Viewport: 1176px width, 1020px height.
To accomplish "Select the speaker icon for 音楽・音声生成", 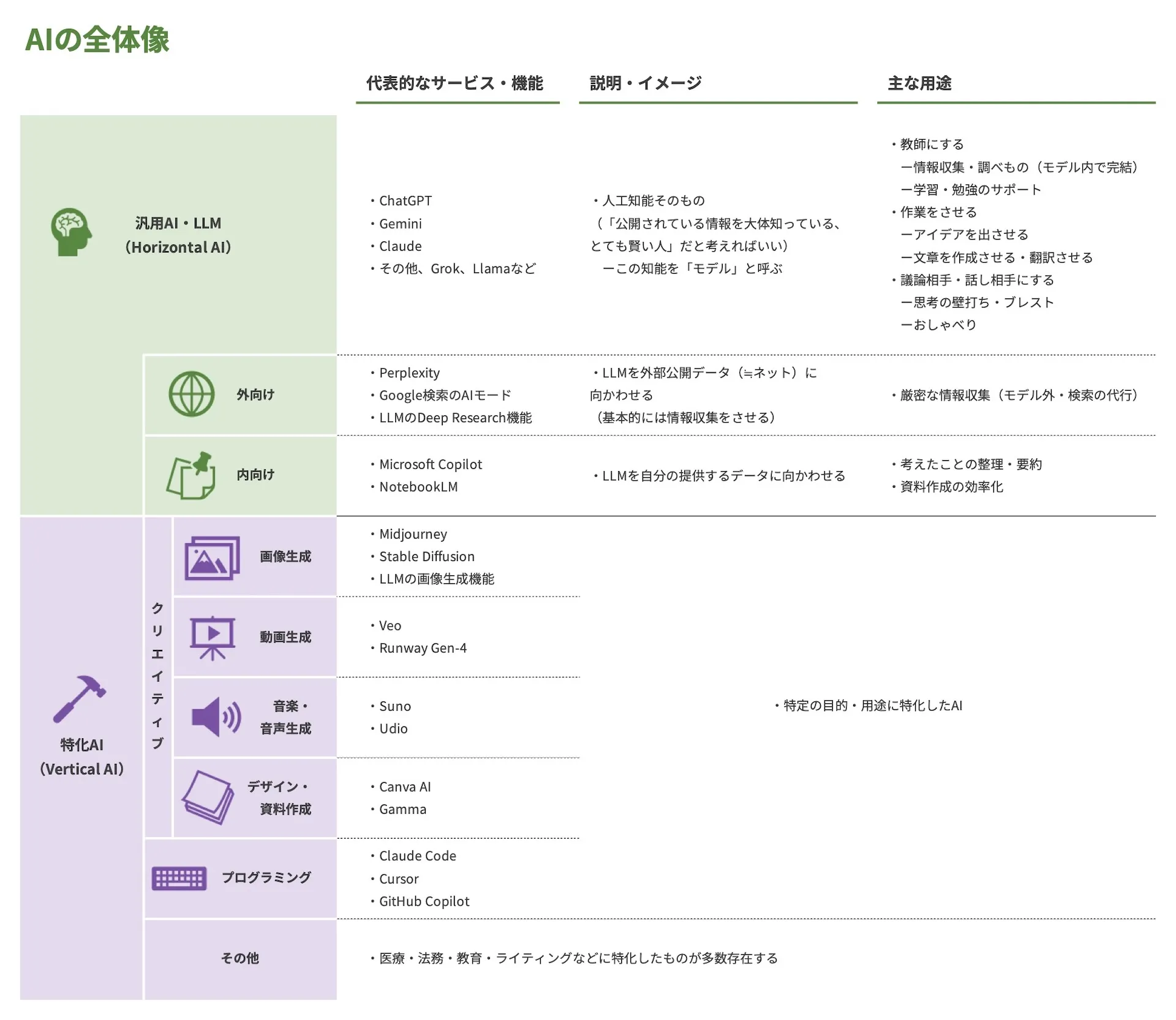I will [x=216, y=717].
